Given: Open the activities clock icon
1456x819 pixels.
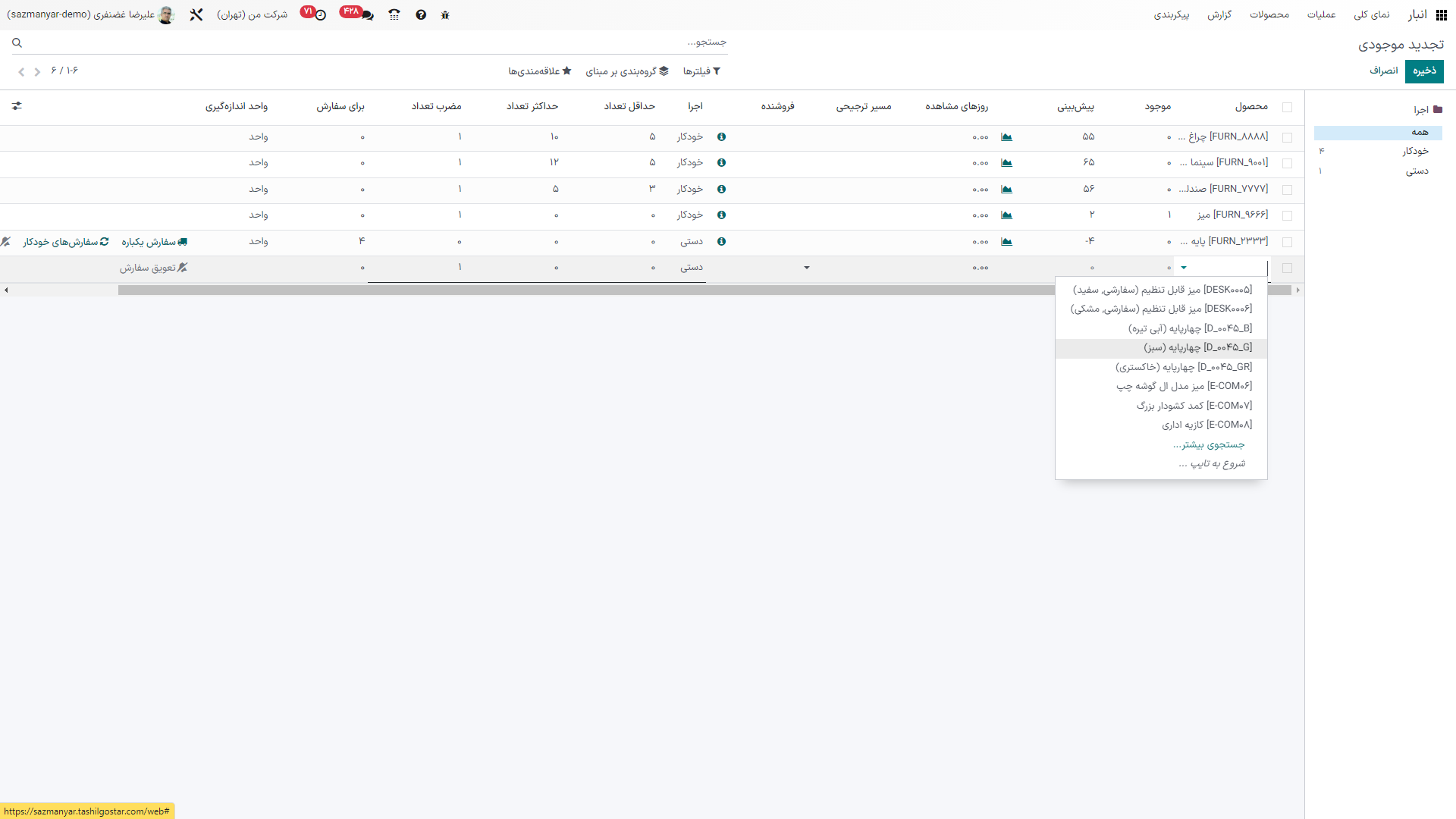Looking at the screenshot, I should 321,15.
